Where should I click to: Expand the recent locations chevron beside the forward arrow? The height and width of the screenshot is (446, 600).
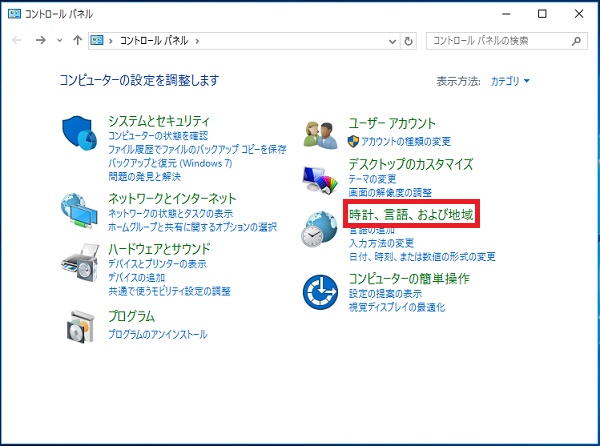tap(60, 40)
